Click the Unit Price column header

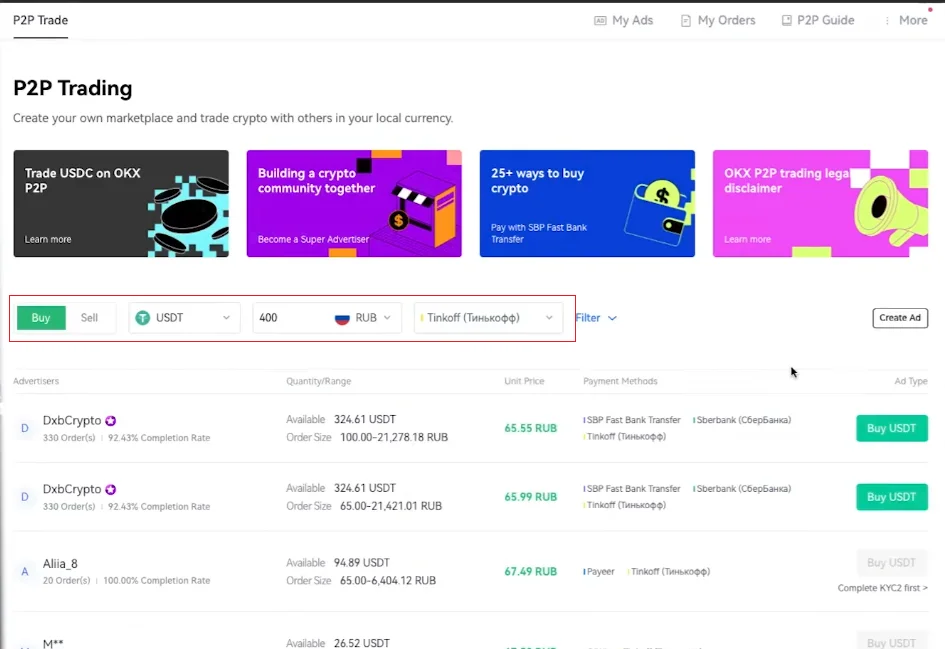pyautogui.click(x=524, y=381)
